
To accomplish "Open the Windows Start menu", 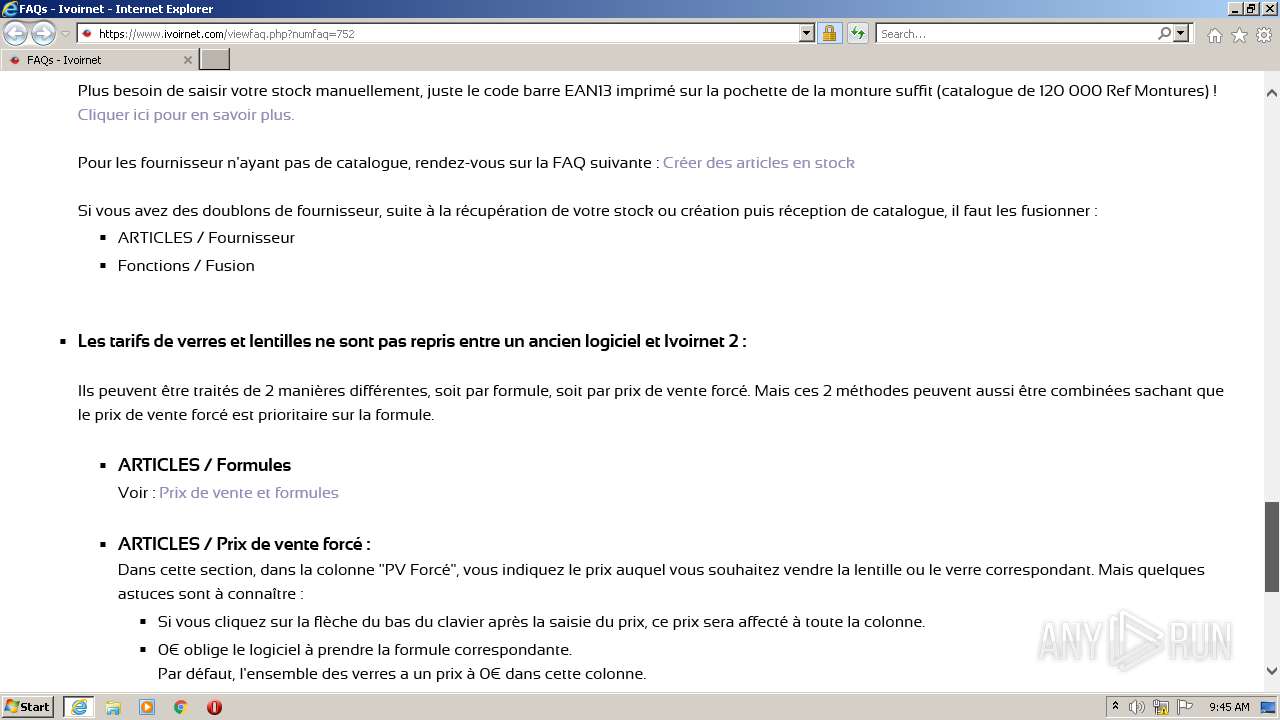I will click(x=28, y=706).
